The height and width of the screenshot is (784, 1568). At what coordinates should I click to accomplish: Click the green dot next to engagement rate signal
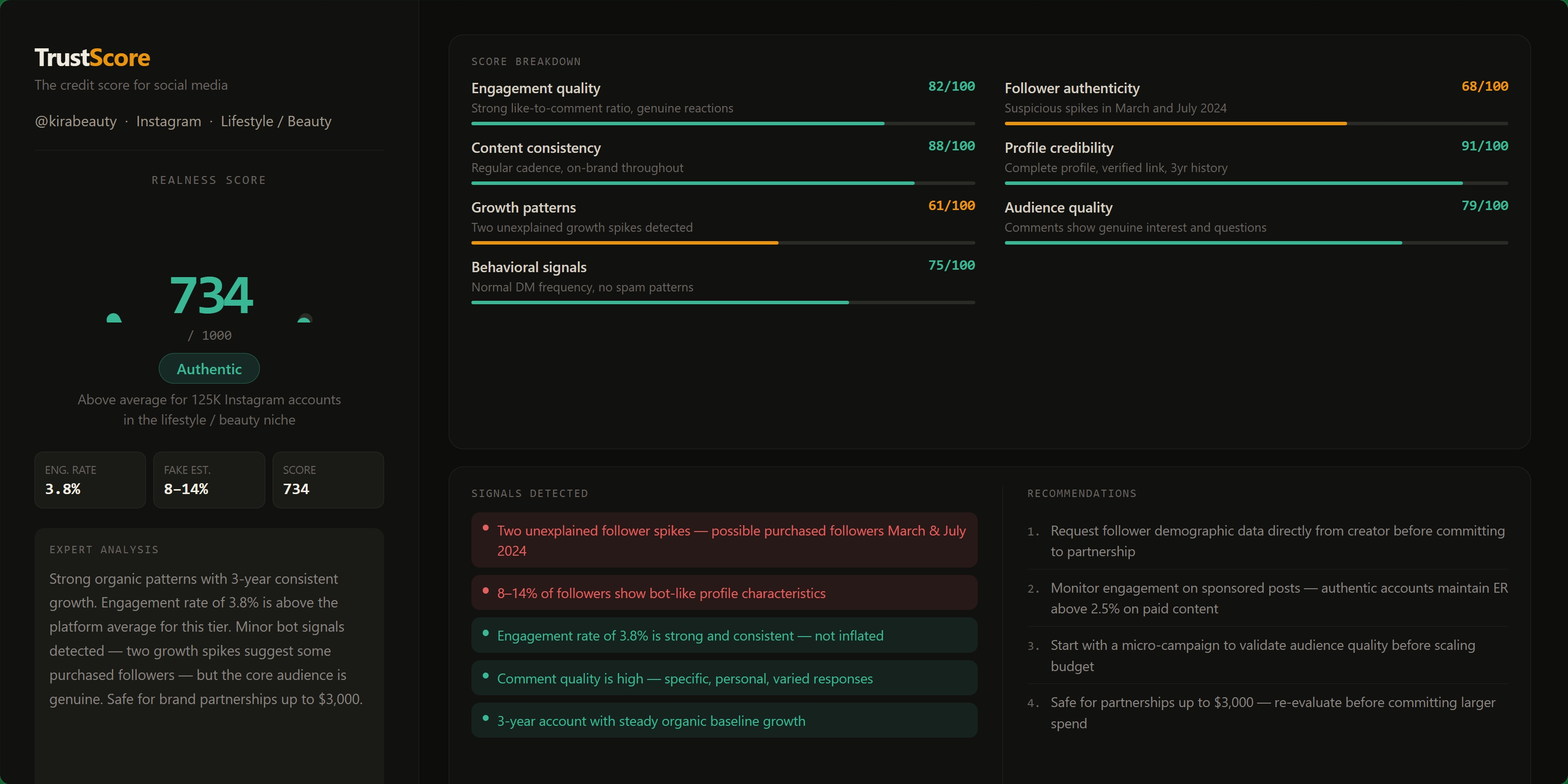(x=485, y=634)
